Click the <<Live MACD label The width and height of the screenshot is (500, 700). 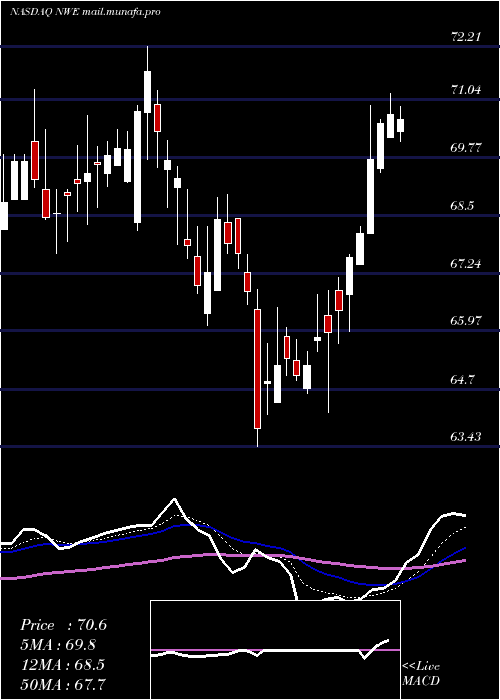coord(421,674)
